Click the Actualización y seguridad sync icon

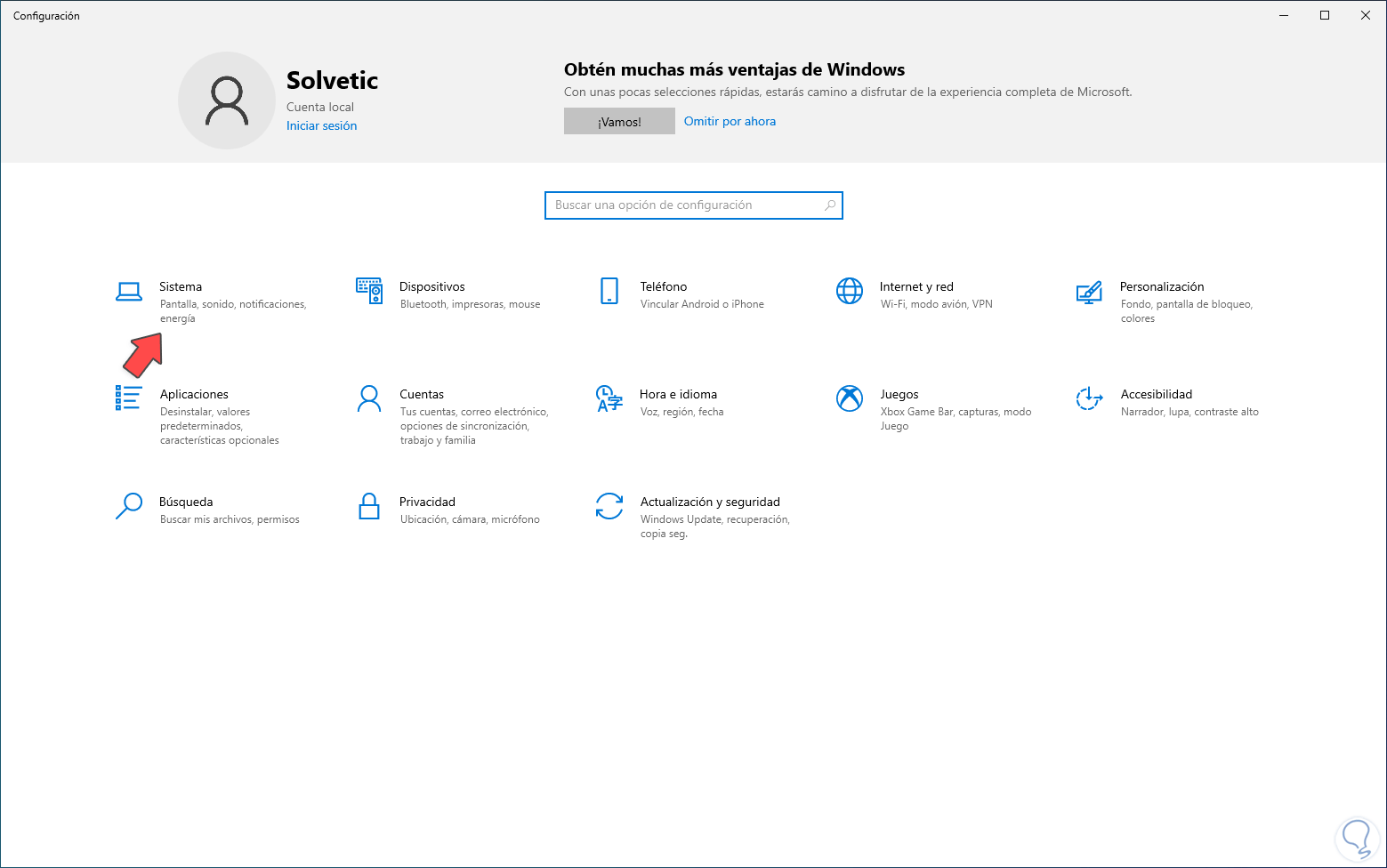click(609, 506)
